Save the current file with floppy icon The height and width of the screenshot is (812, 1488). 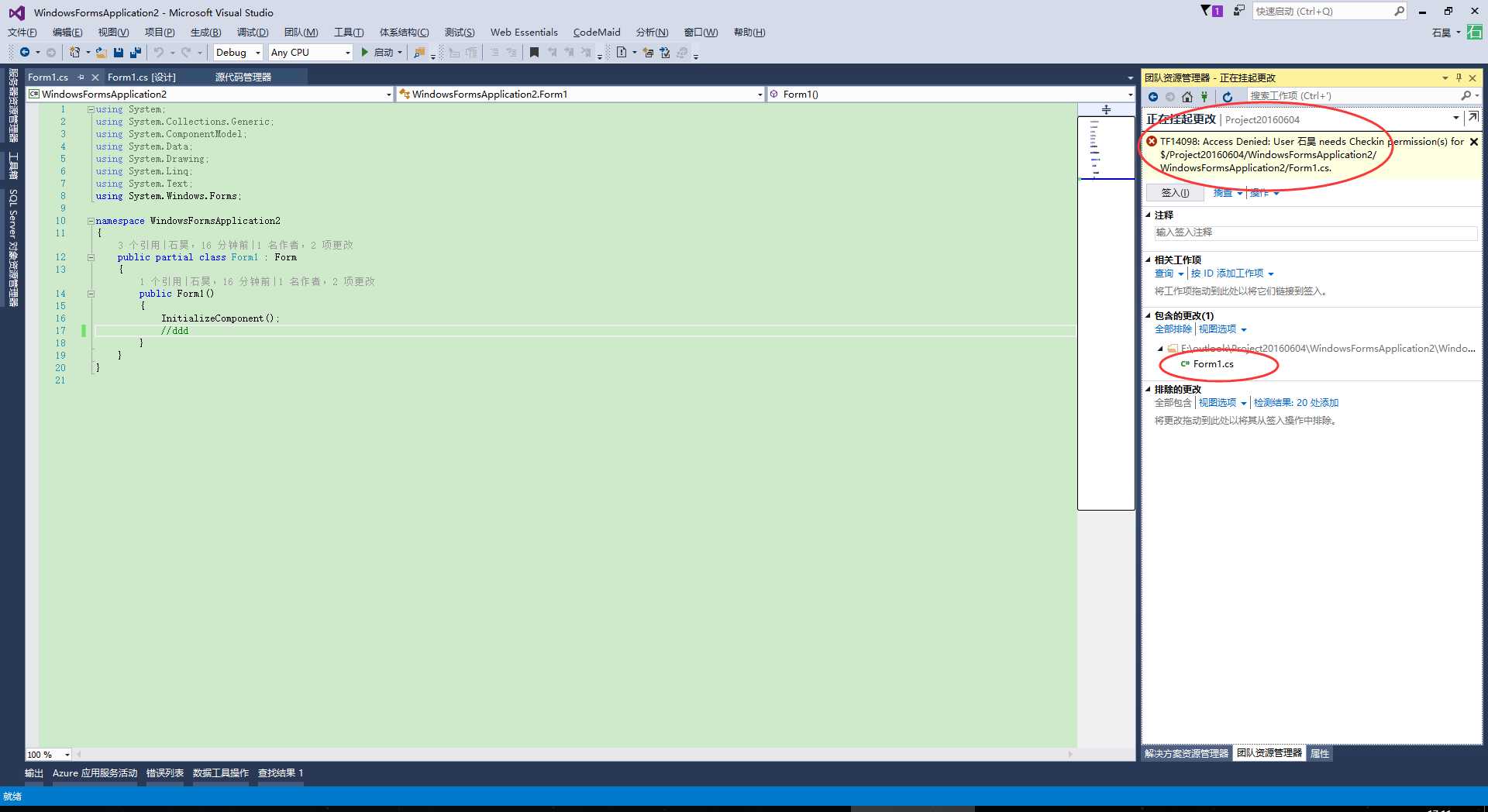pos(119,52)
